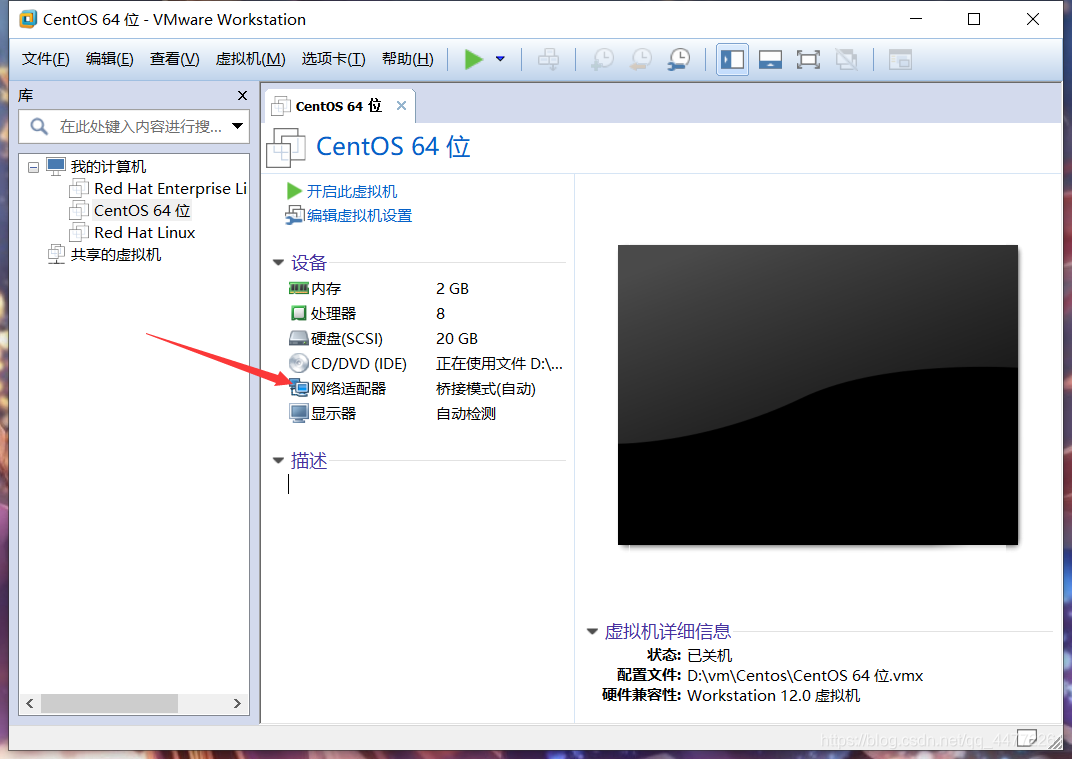The width and height of the screenshot is (1072, 759).
Task: Switch to the CentOS 64 位 tab
Action: pyautogui.click(x=338, y=106)
